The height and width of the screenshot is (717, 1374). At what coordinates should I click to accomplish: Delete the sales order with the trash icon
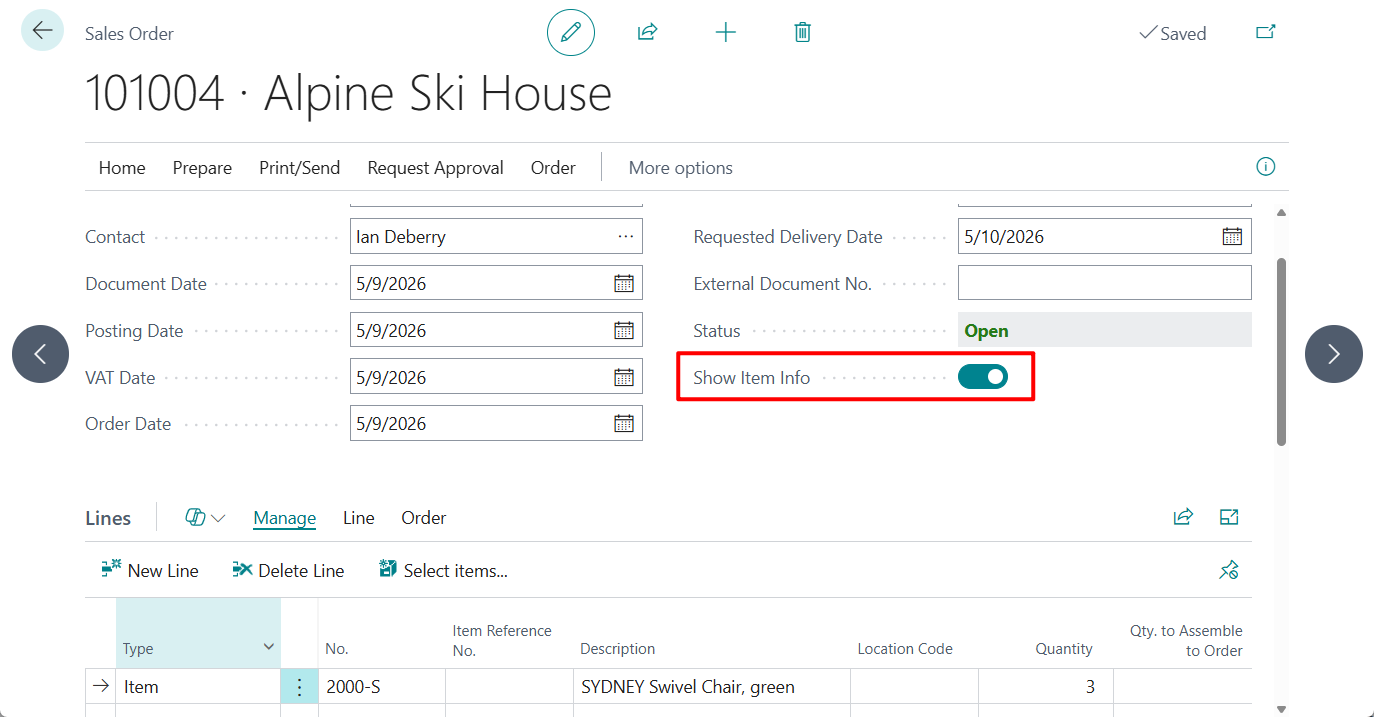pyautogui.click(x=801, y=32)
